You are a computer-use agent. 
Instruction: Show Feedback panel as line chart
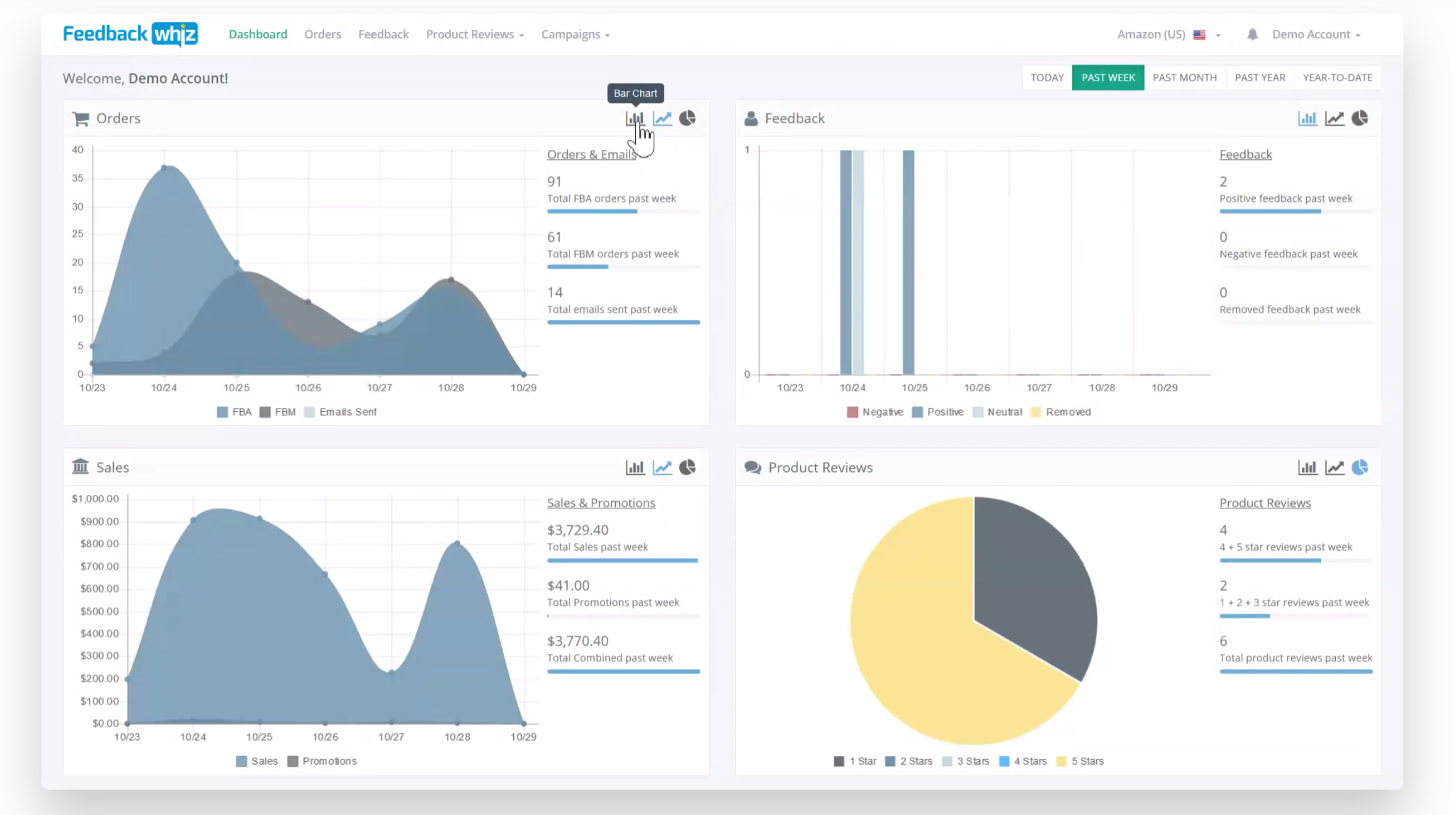tap(1334, 118)
